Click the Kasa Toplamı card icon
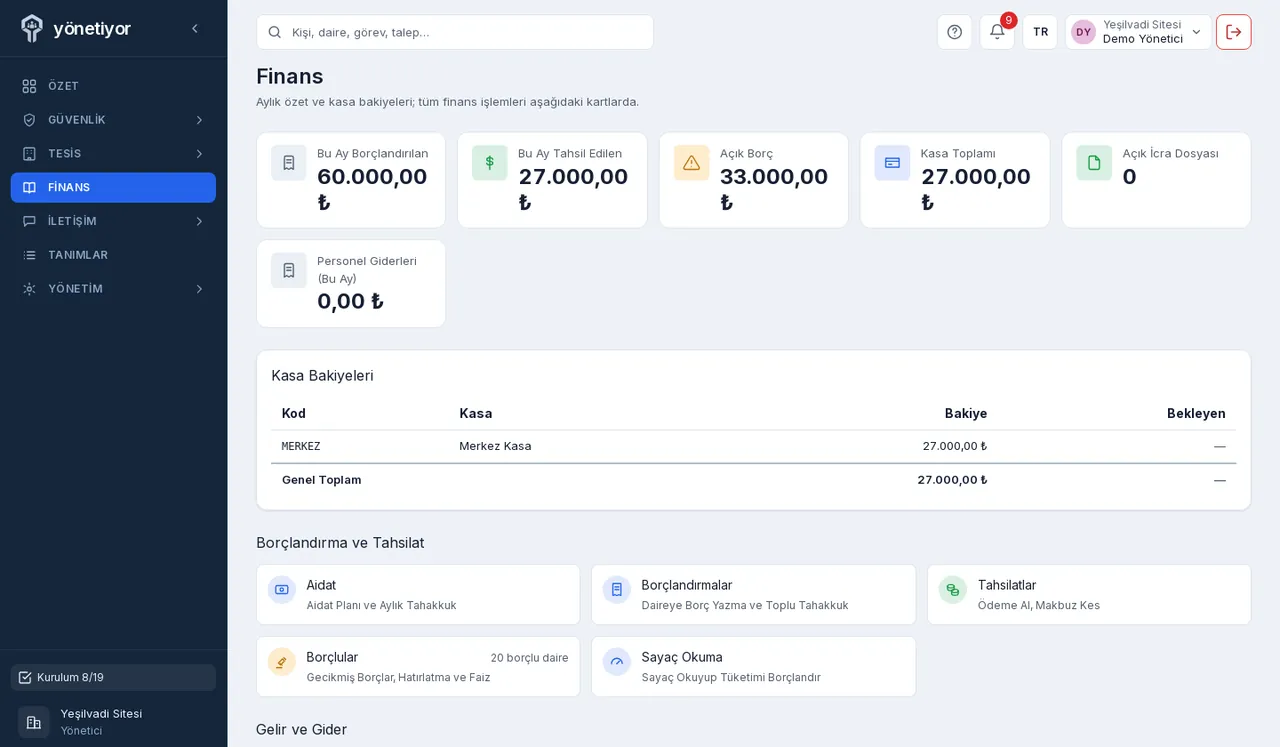The height and width of the screenshot is (747, 1280). pos(892,163)
